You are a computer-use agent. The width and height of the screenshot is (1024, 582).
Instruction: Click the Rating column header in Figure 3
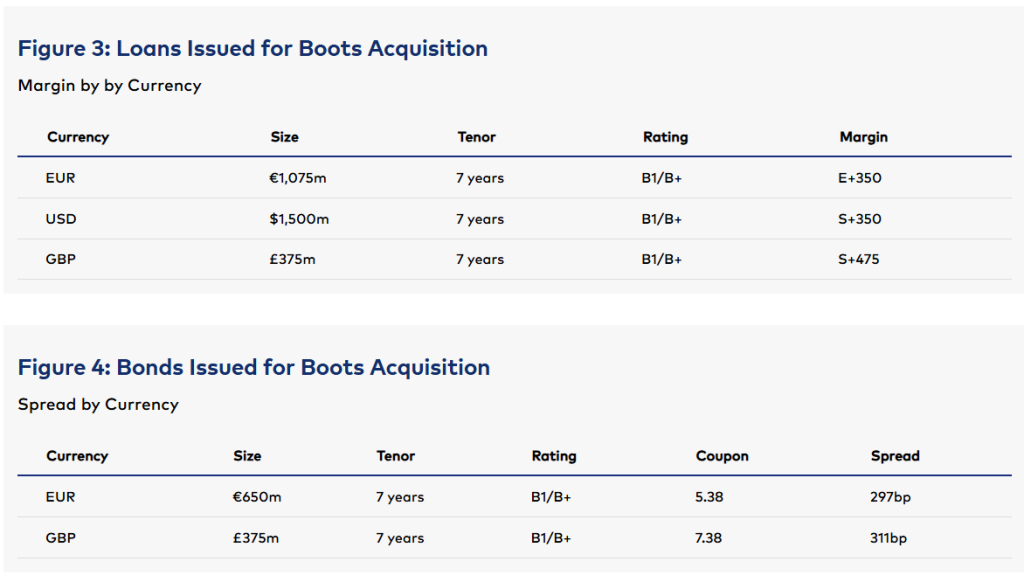(665, 137)
